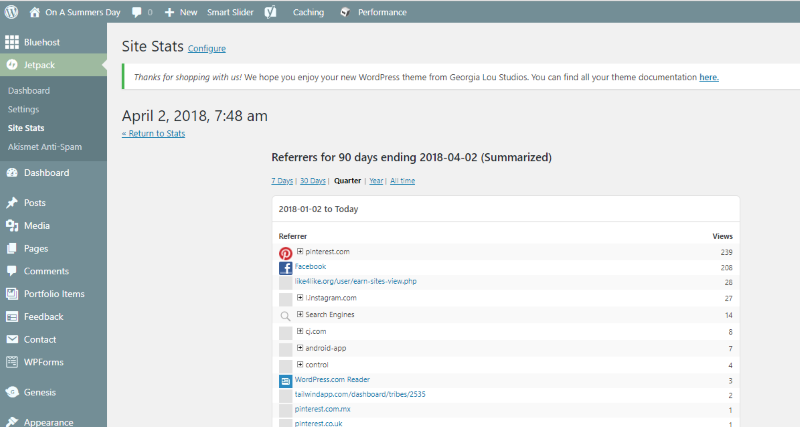Click the Comments bubble icon in sidebar
800x427 pixels.
(12, 271)
